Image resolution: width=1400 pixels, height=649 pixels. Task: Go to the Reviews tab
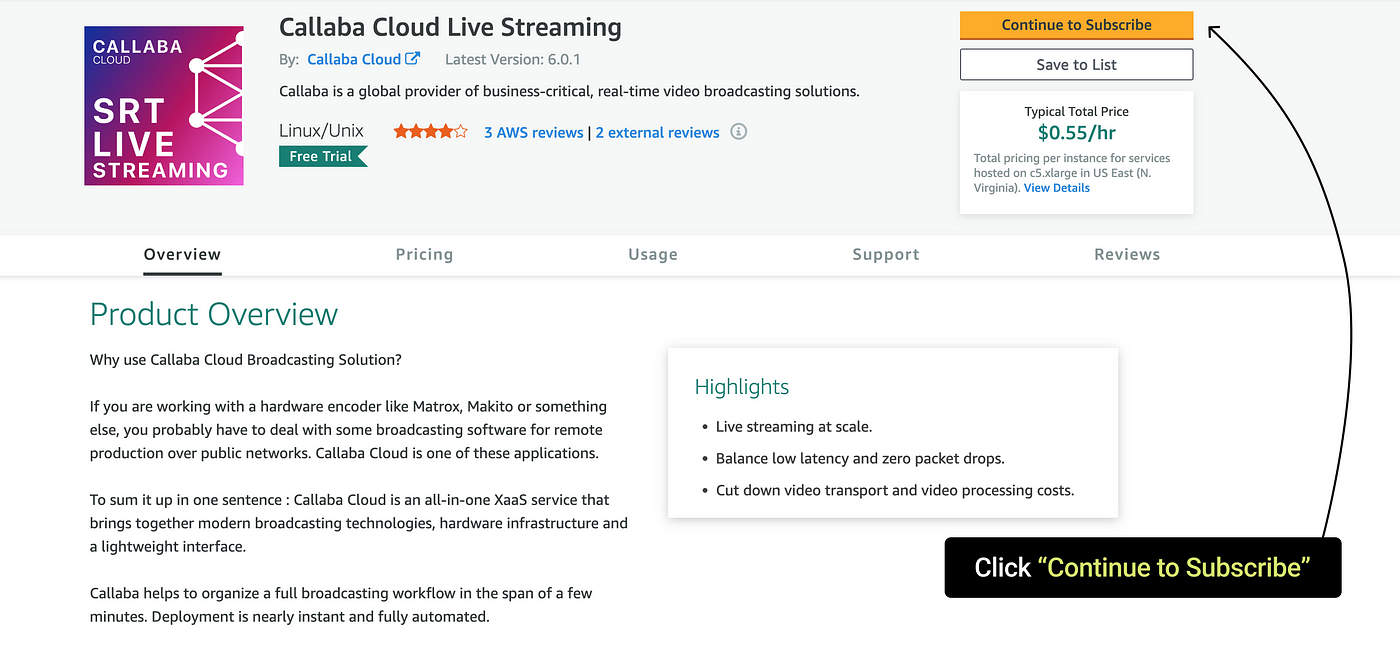pyautogui.click(x=1127, y=254)
